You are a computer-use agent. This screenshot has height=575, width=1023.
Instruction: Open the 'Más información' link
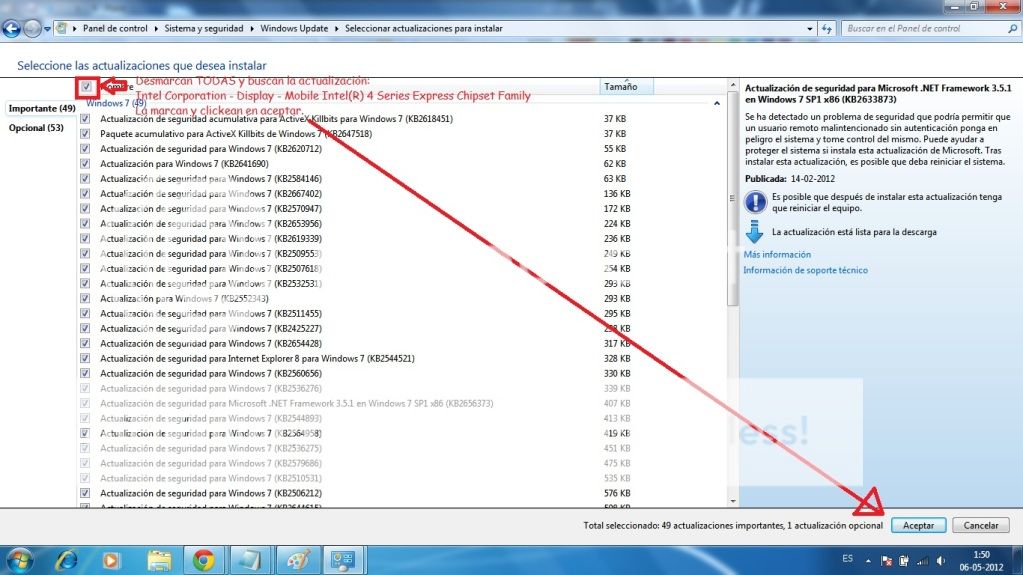coord(777,255)
